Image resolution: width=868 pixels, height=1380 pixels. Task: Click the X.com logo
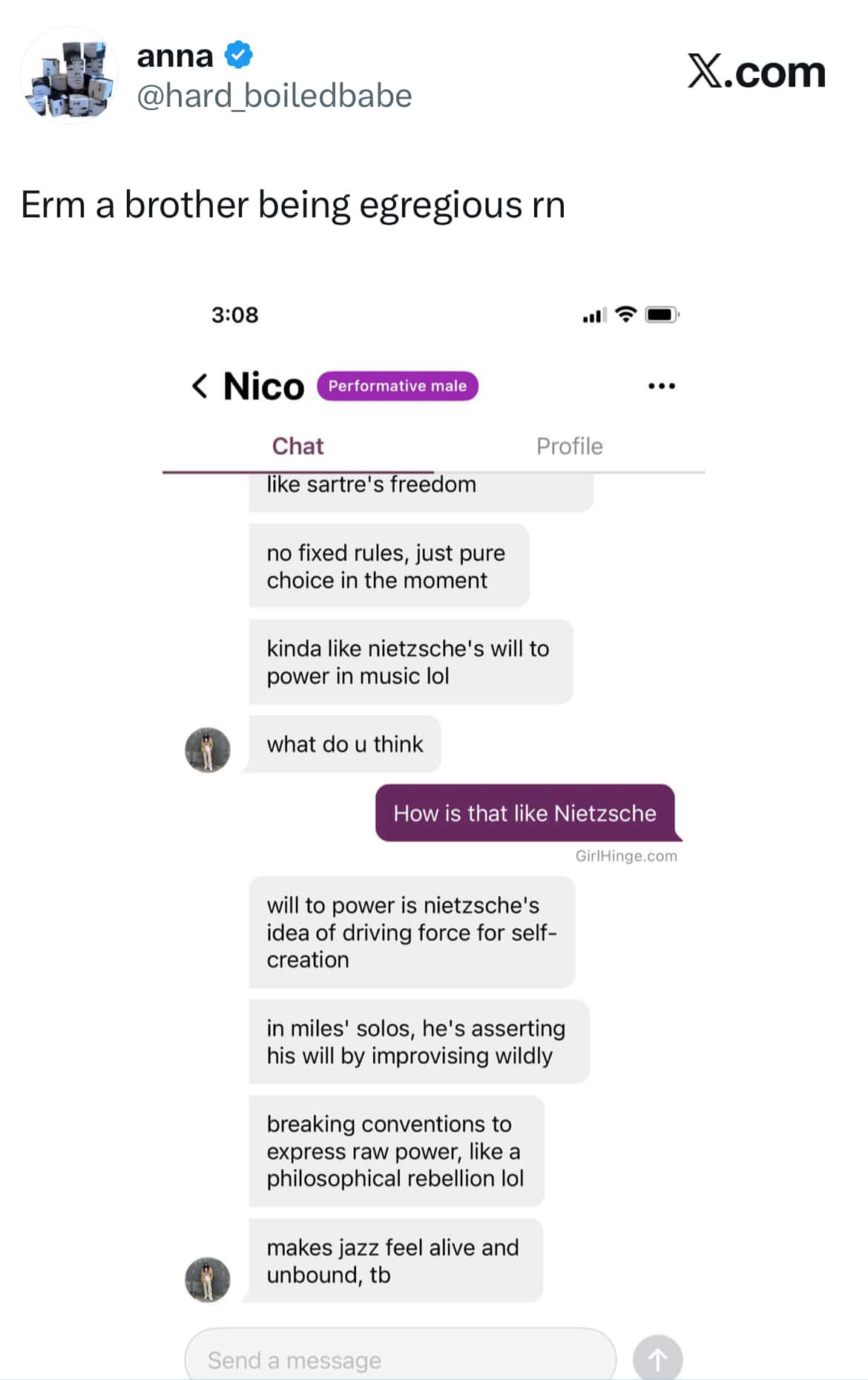tap(756, 72)
